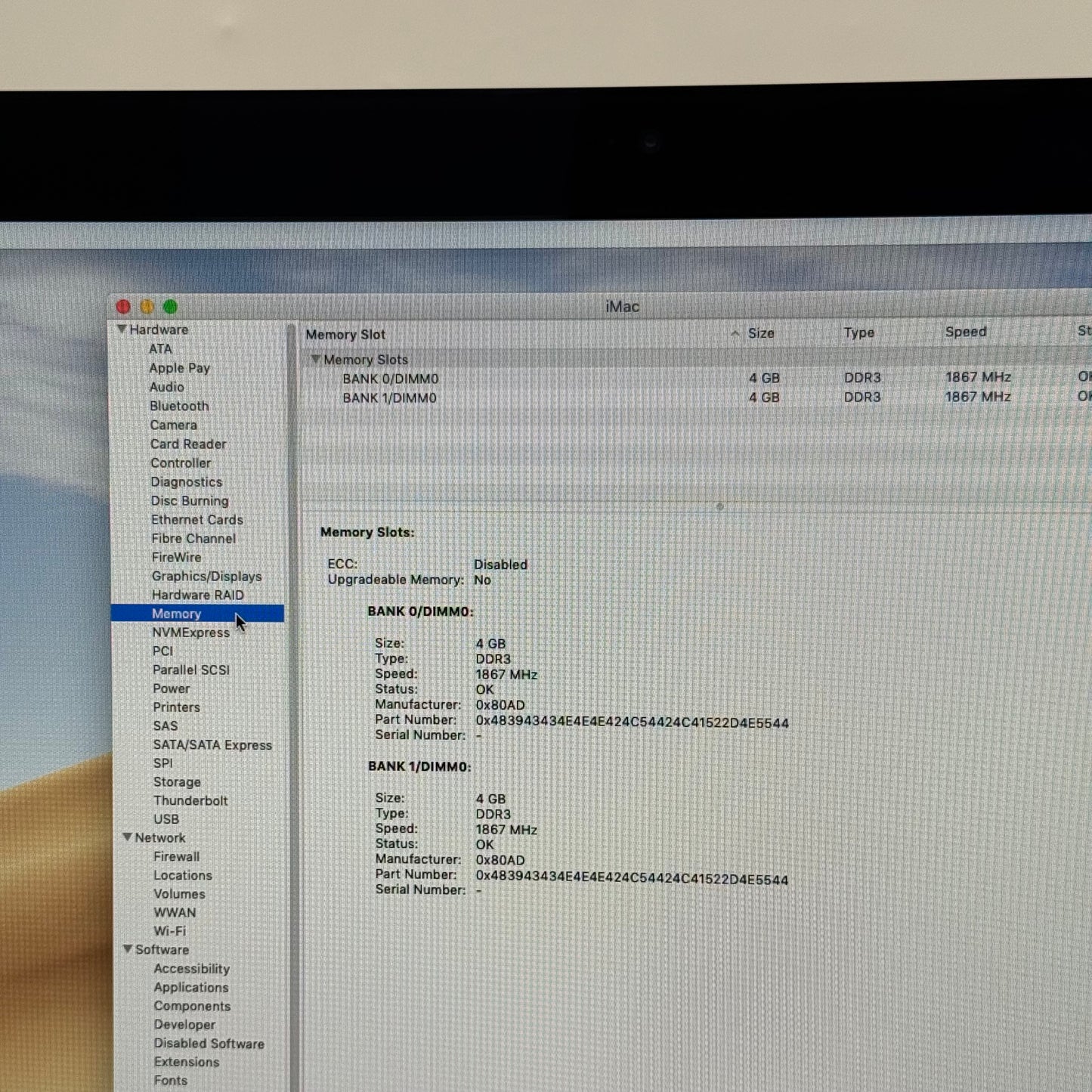Click the ECC Disabled value
Screen dimensions: 1092x1092
pyautogui.click(x=500, y=565)
